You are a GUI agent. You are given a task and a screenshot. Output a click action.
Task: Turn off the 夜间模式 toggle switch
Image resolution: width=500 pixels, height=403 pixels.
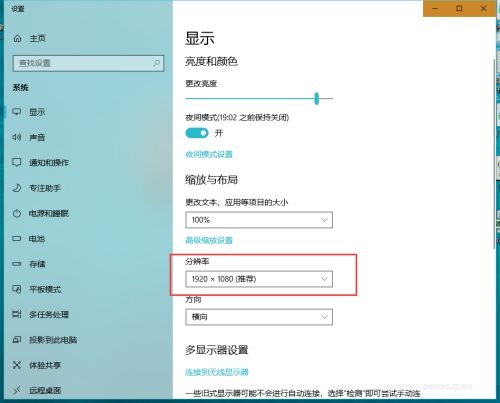[197, 133]
